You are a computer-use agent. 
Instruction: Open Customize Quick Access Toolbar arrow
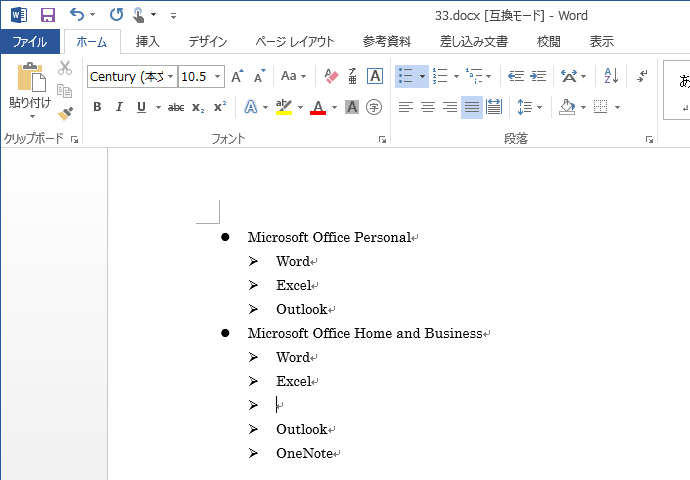click(173, 16)
